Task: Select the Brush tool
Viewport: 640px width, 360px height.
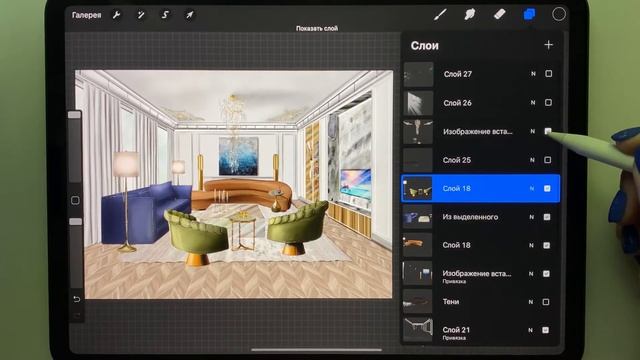Action: pos(440,15)
